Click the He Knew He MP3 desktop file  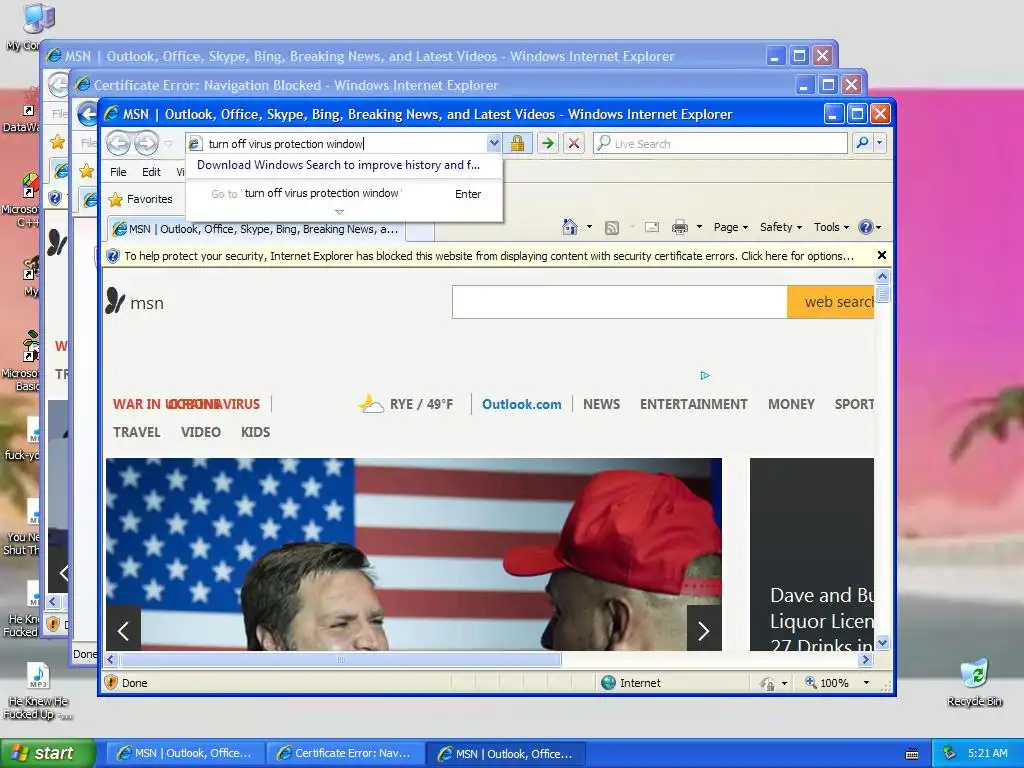click(x=37, y=691)
